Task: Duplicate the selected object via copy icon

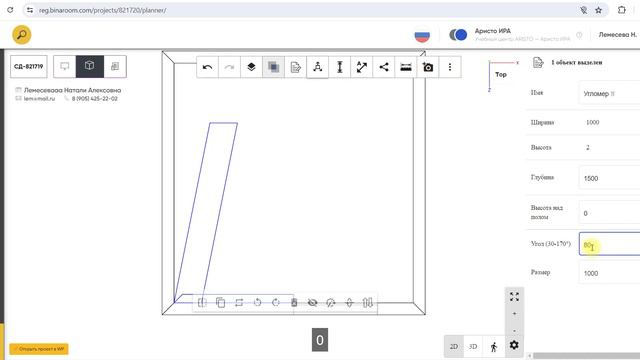Action: [x=220, y=302]
